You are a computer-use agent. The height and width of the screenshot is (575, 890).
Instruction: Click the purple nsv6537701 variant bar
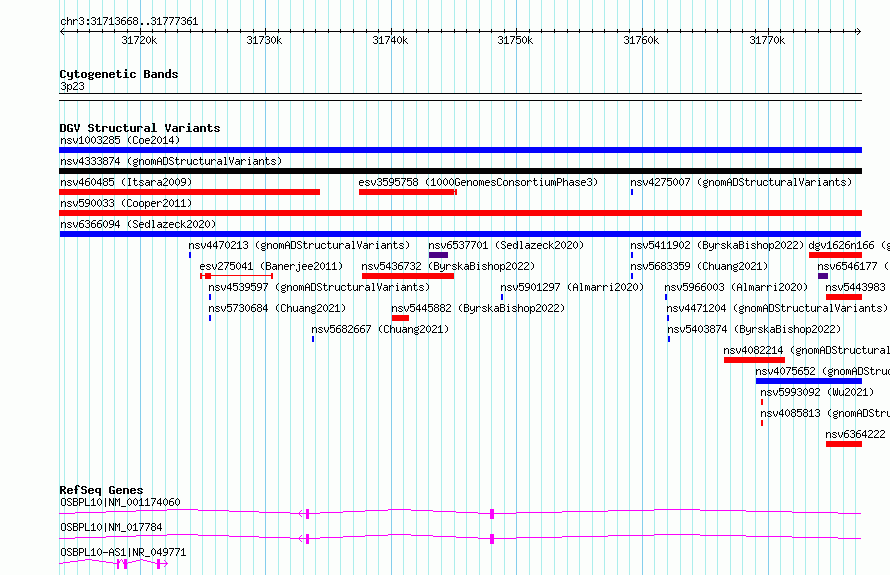tap(438, 255)
